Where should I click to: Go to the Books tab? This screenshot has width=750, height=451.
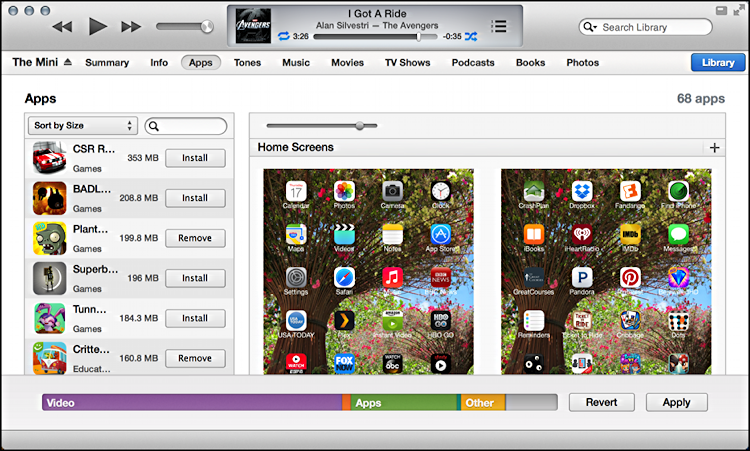click(x=530, y=63)
